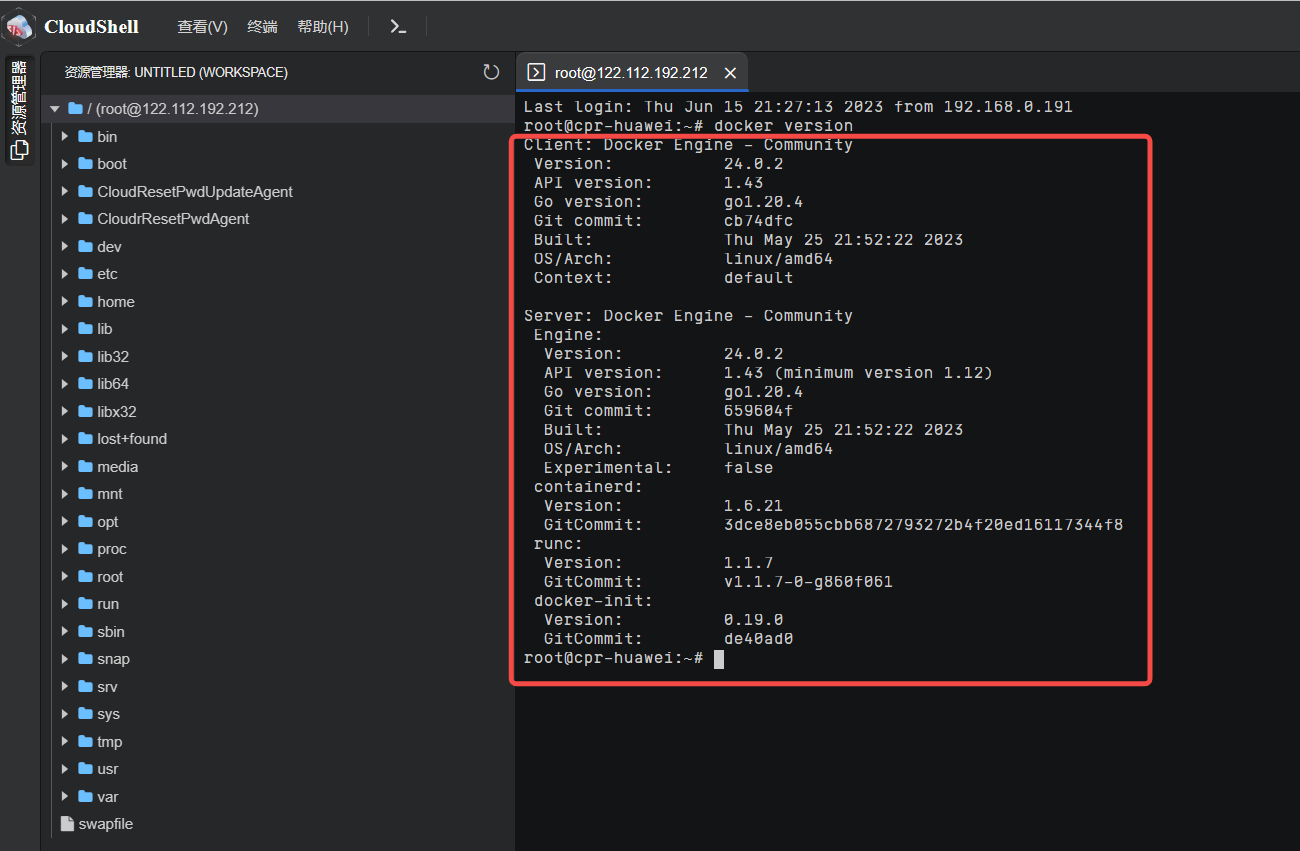Click the Experimental 'false' value

click(748, 468)
